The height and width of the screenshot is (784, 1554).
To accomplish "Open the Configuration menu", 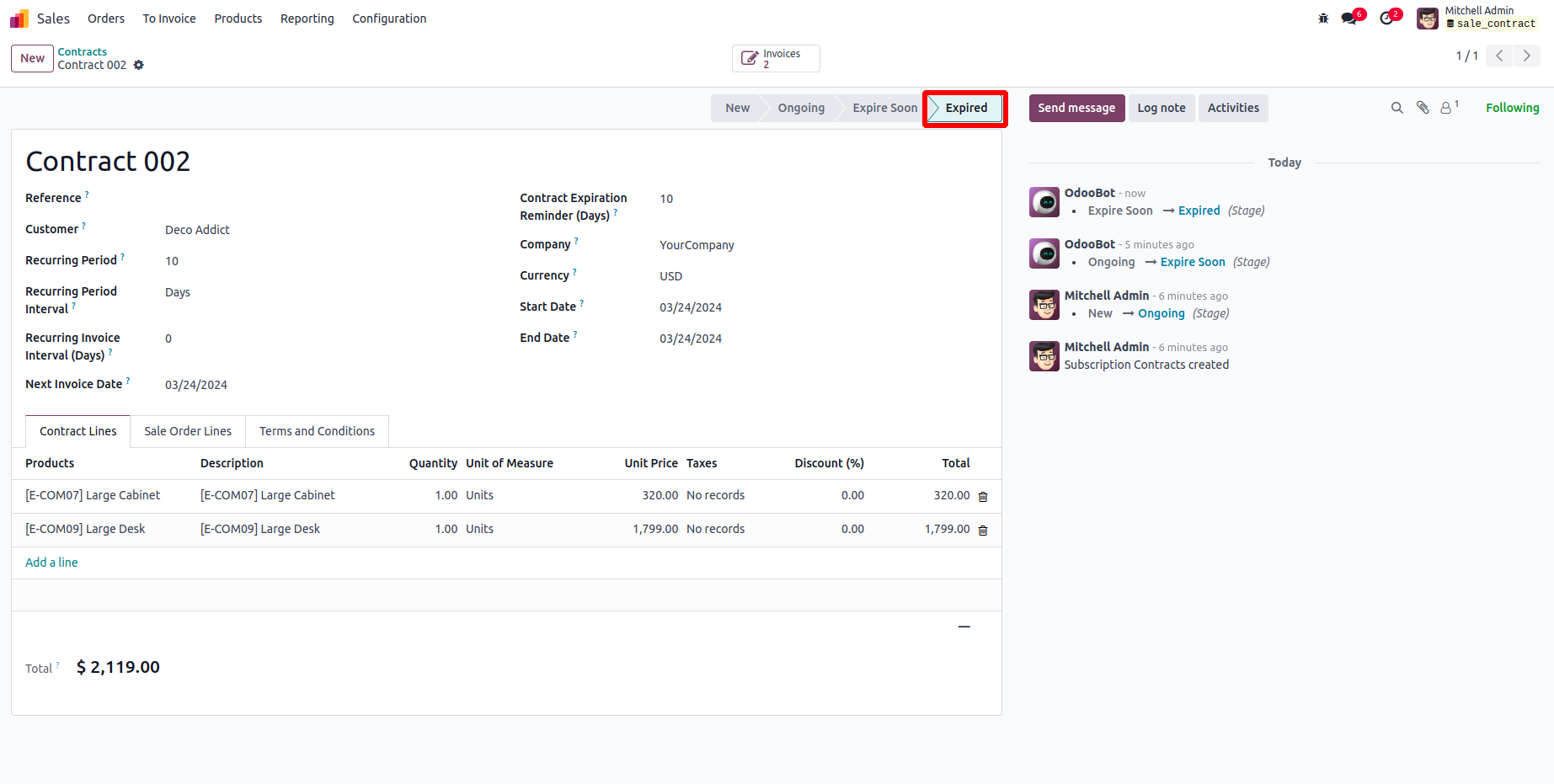I will pos(389,19).
